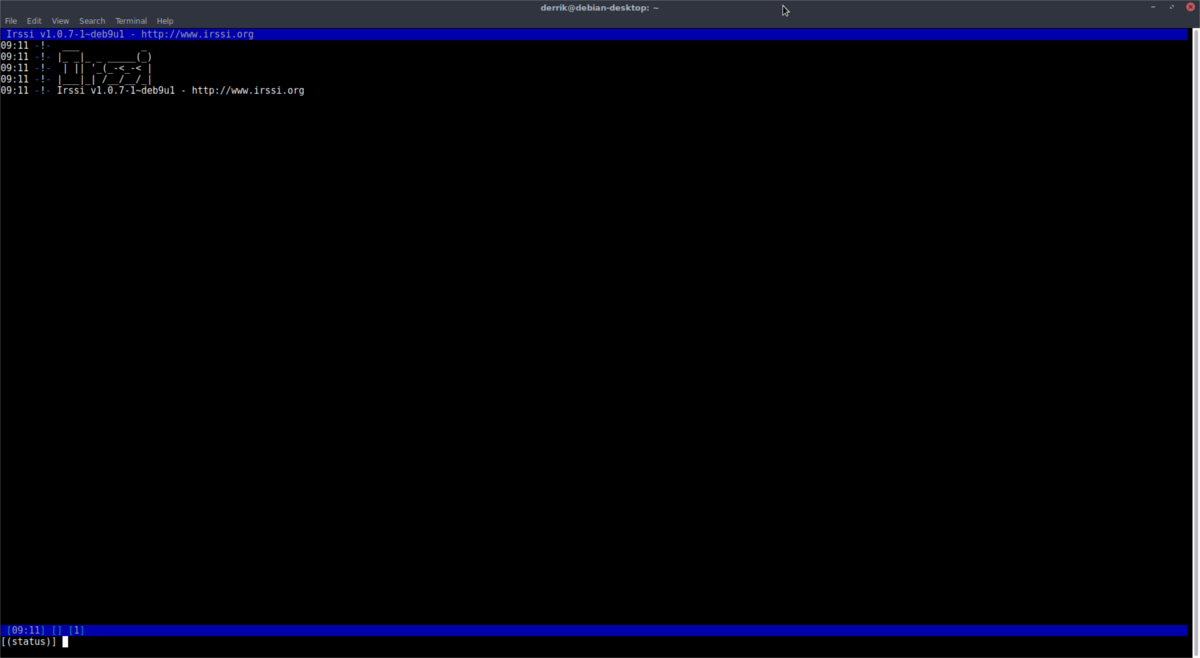Open the Search menu
Screen dimensions: 1200x658
click(x=92, y=21)
